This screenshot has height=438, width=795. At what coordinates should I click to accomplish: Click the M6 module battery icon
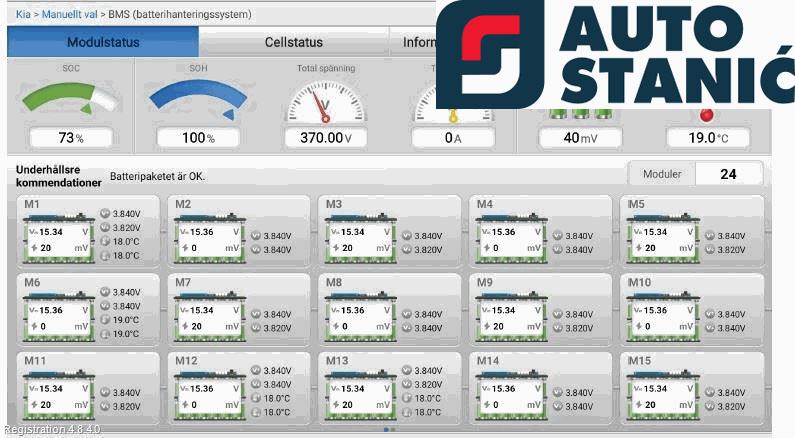pos(59,317)
